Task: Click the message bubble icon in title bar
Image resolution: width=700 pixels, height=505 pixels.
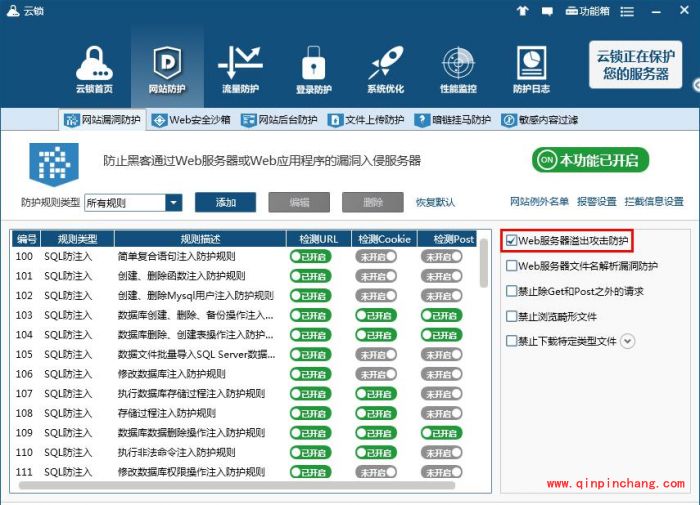Action: [547, 11]
